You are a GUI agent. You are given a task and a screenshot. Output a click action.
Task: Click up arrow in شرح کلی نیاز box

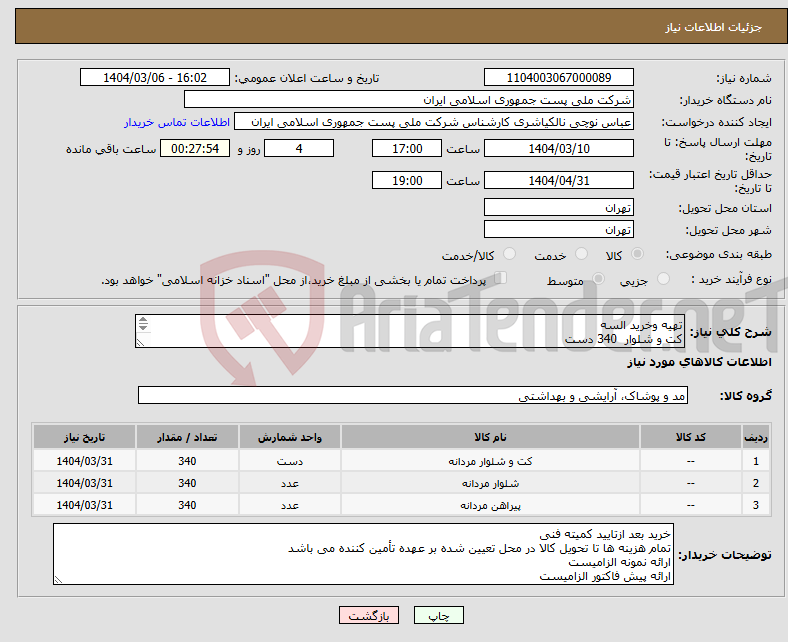tap(143, 320)
